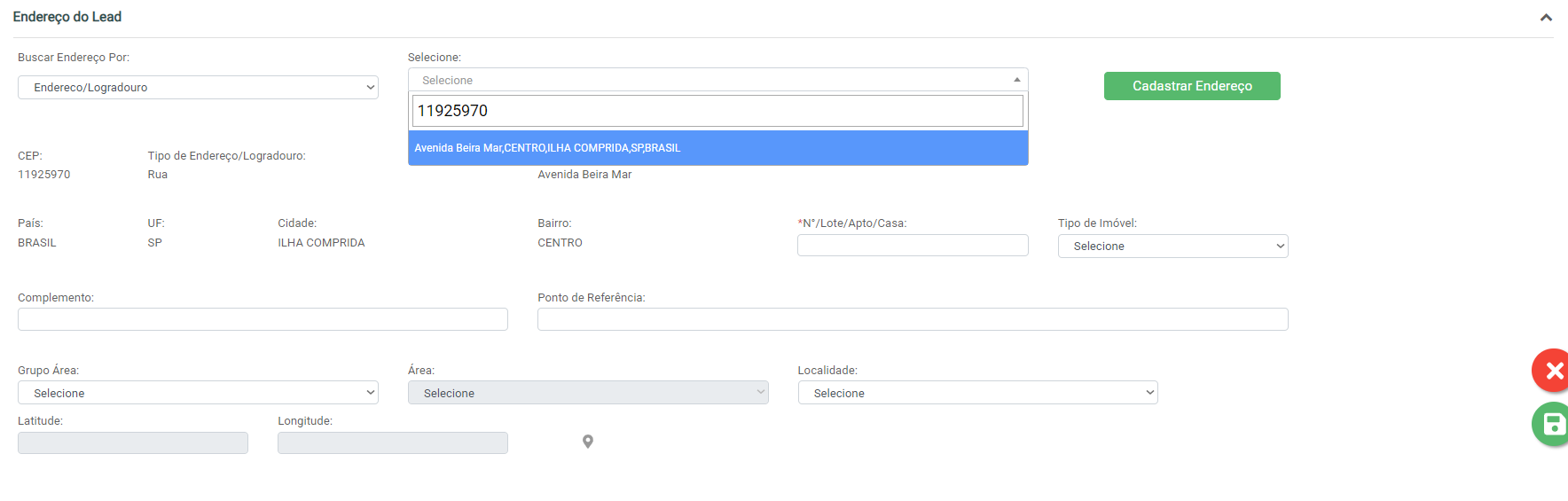Click the Longitude field
The height and width of the screenshot is (501, 1568).
(393, 443)
